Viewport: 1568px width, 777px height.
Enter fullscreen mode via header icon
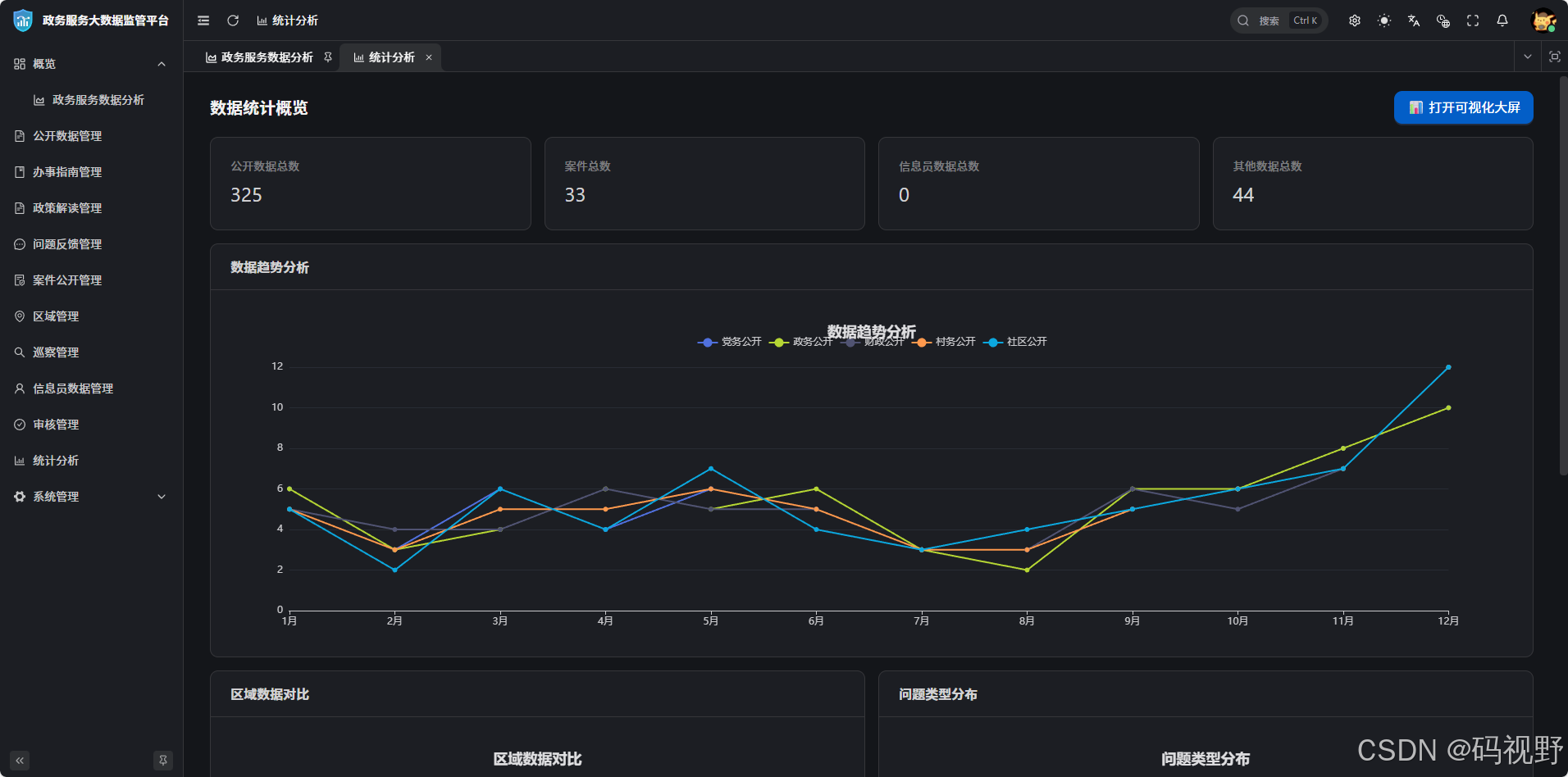pyautogui.click(x=1473, y=20)
